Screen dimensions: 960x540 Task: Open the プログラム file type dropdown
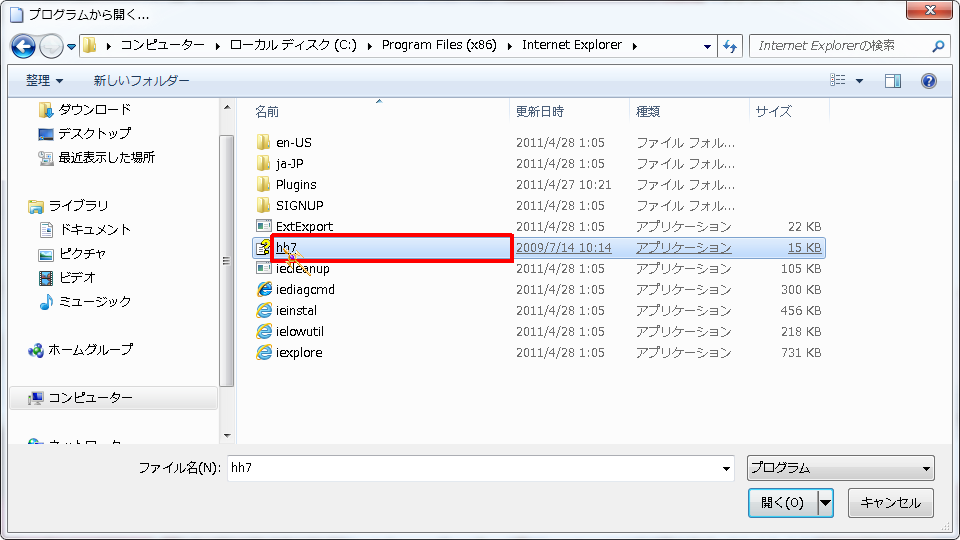click(841, 468)
